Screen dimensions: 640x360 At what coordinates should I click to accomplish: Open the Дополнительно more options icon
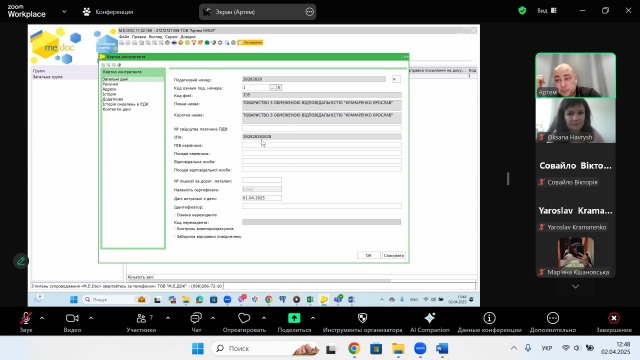coord(553,318)
